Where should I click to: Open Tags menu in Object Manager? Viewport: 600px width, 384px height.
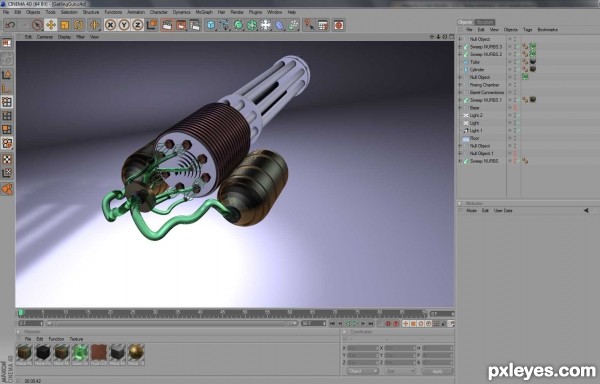527,29
